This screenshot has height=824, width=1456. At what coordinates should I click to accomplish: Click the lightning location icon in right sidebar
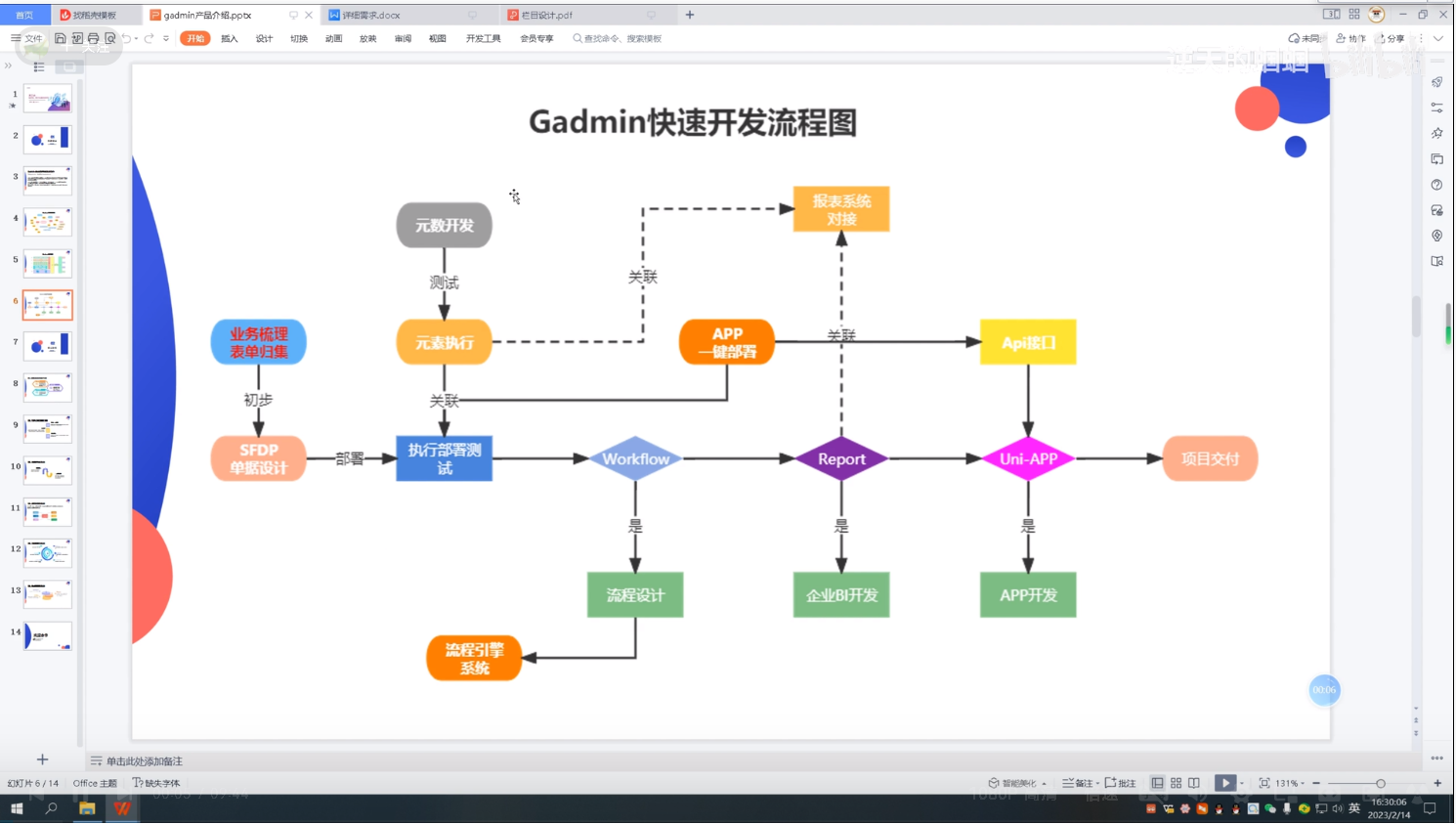1436,236
